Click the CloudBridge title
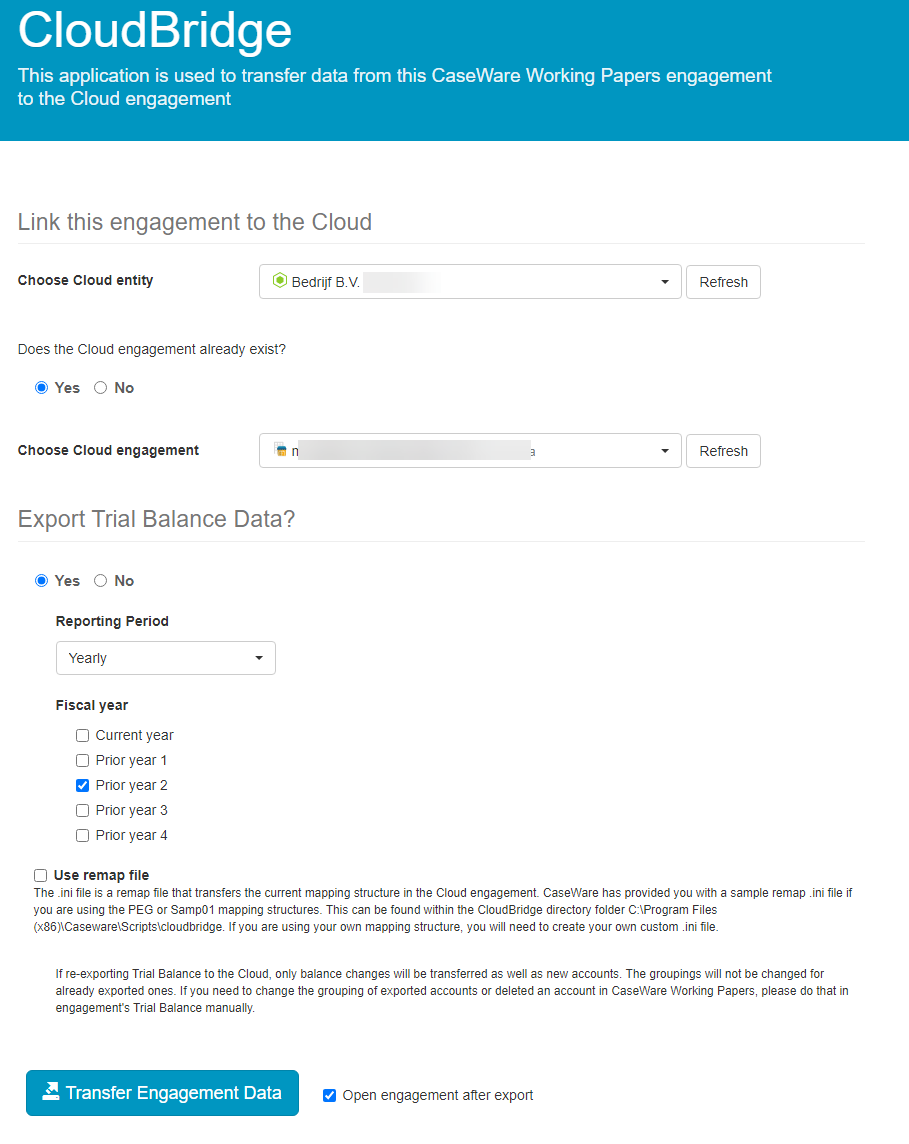Screen dimensions: 909x1144 (x=155, y=31)
